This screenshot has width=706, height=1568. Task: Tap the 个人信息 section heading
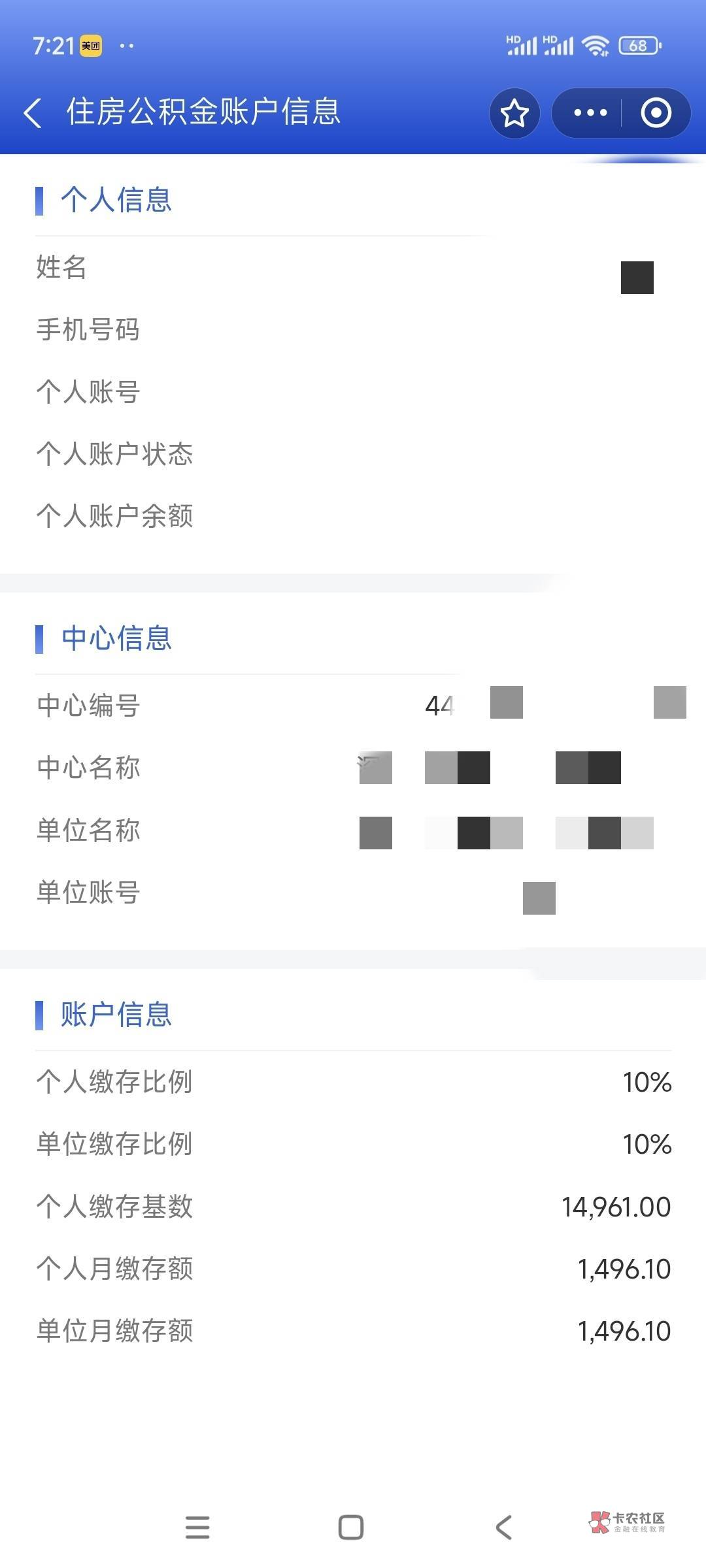(x=116, y=199)
